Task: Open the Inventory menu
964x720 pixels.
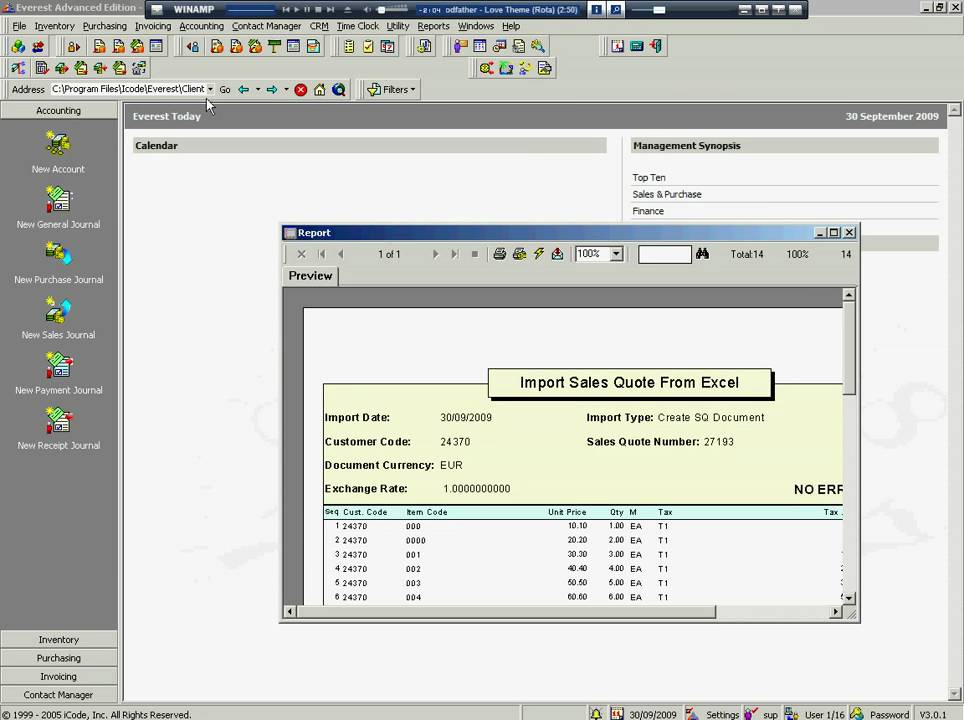Action: [54, 26]
